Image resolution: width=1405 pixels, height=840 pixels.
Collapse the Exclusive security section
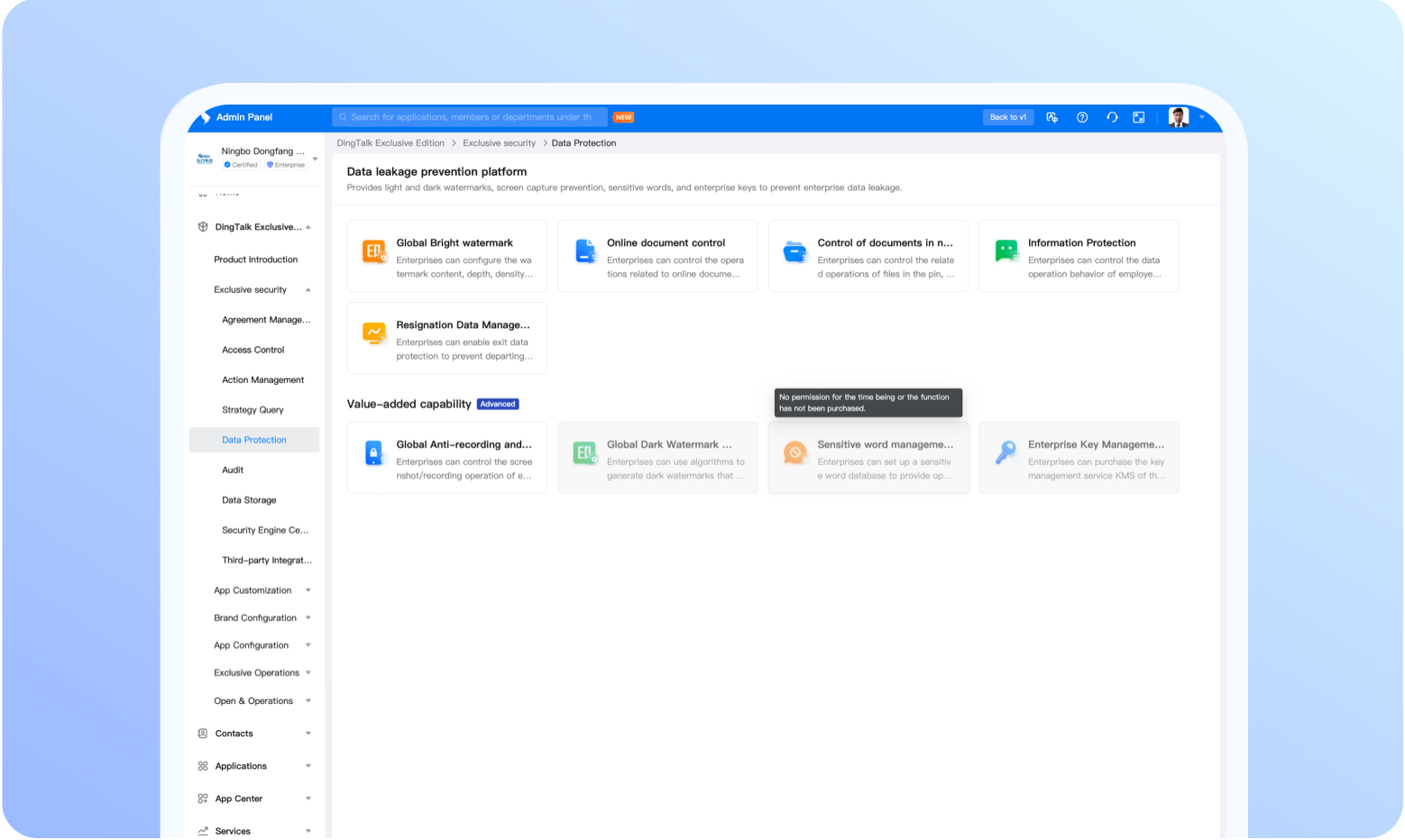[x=308, y=290]
